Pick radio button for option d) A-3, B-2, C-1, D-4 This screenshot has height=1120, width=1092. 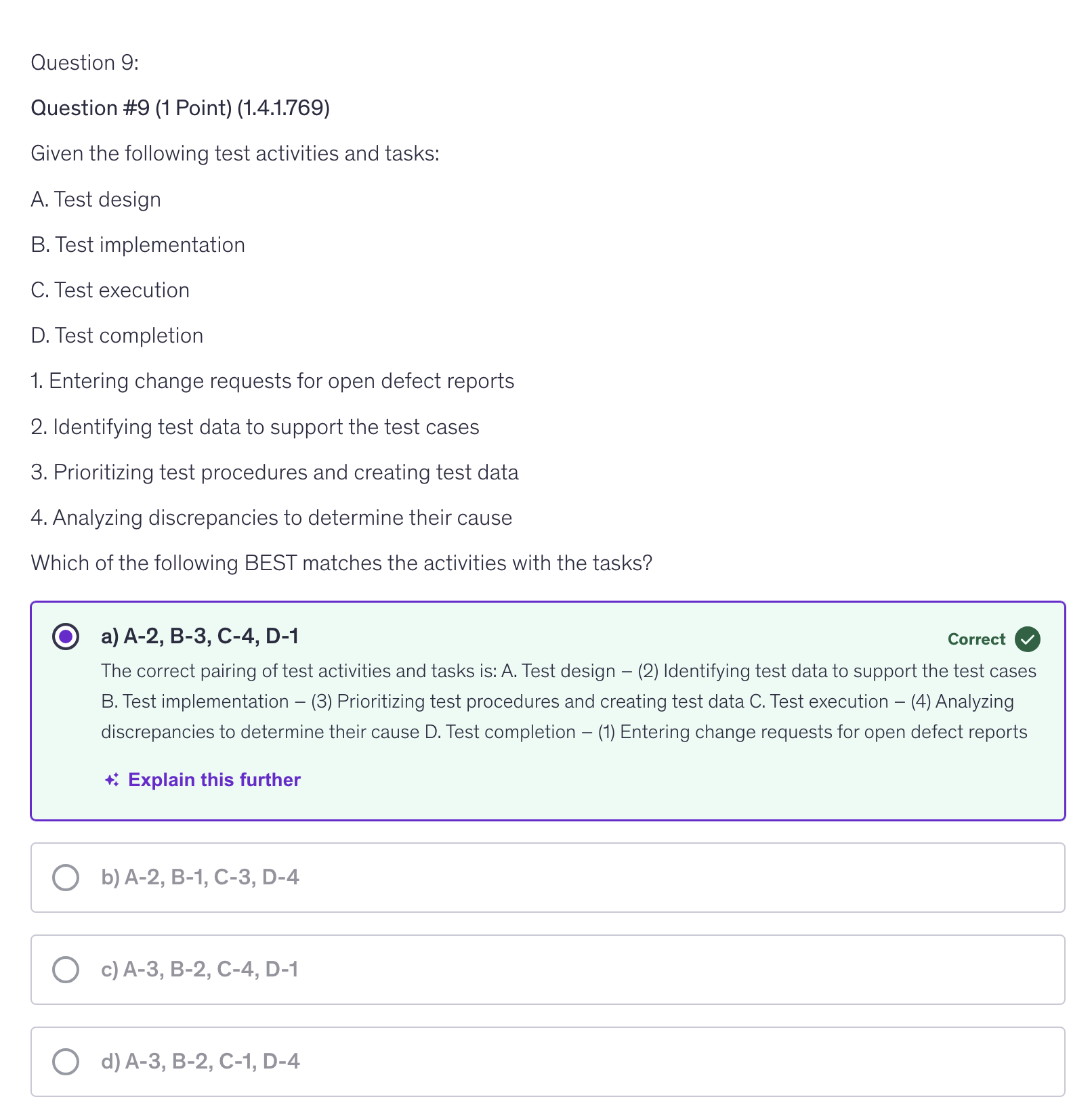tap(66, 1062)
